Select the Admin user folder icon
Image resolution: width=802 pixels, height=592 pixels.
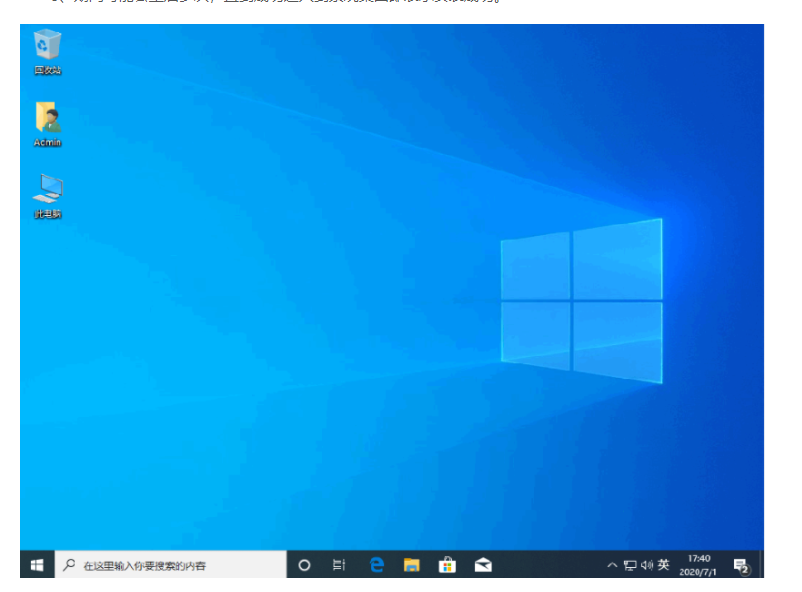coord(47,119)
